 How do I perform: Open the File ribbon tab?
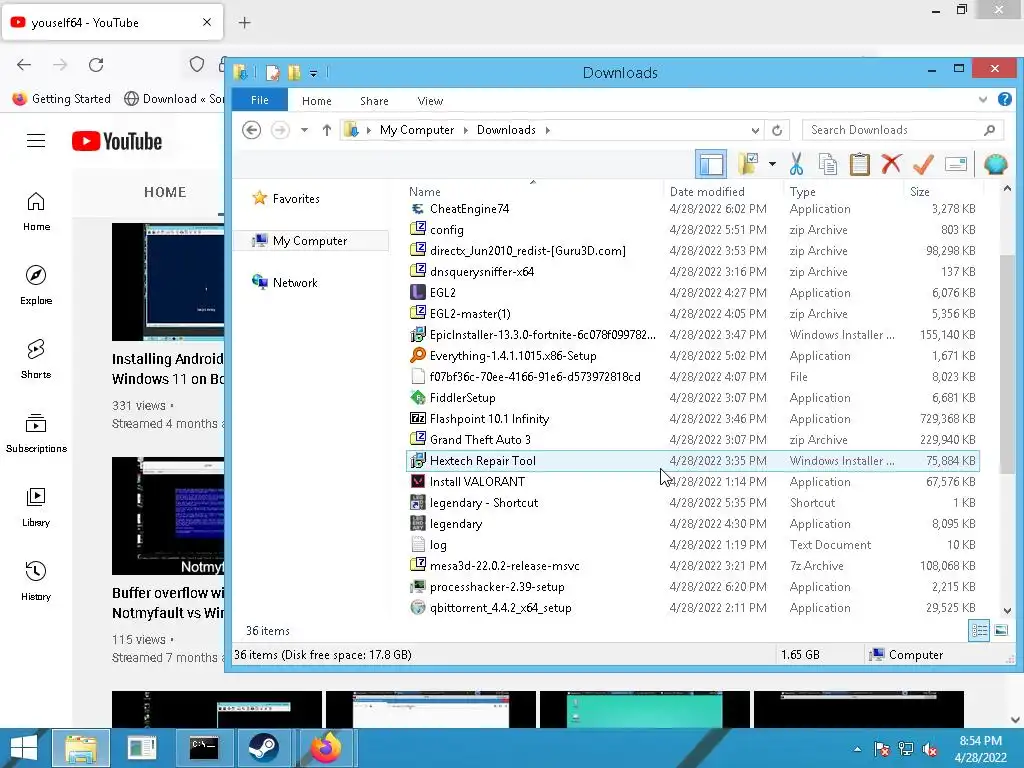[x=260, y=100]
